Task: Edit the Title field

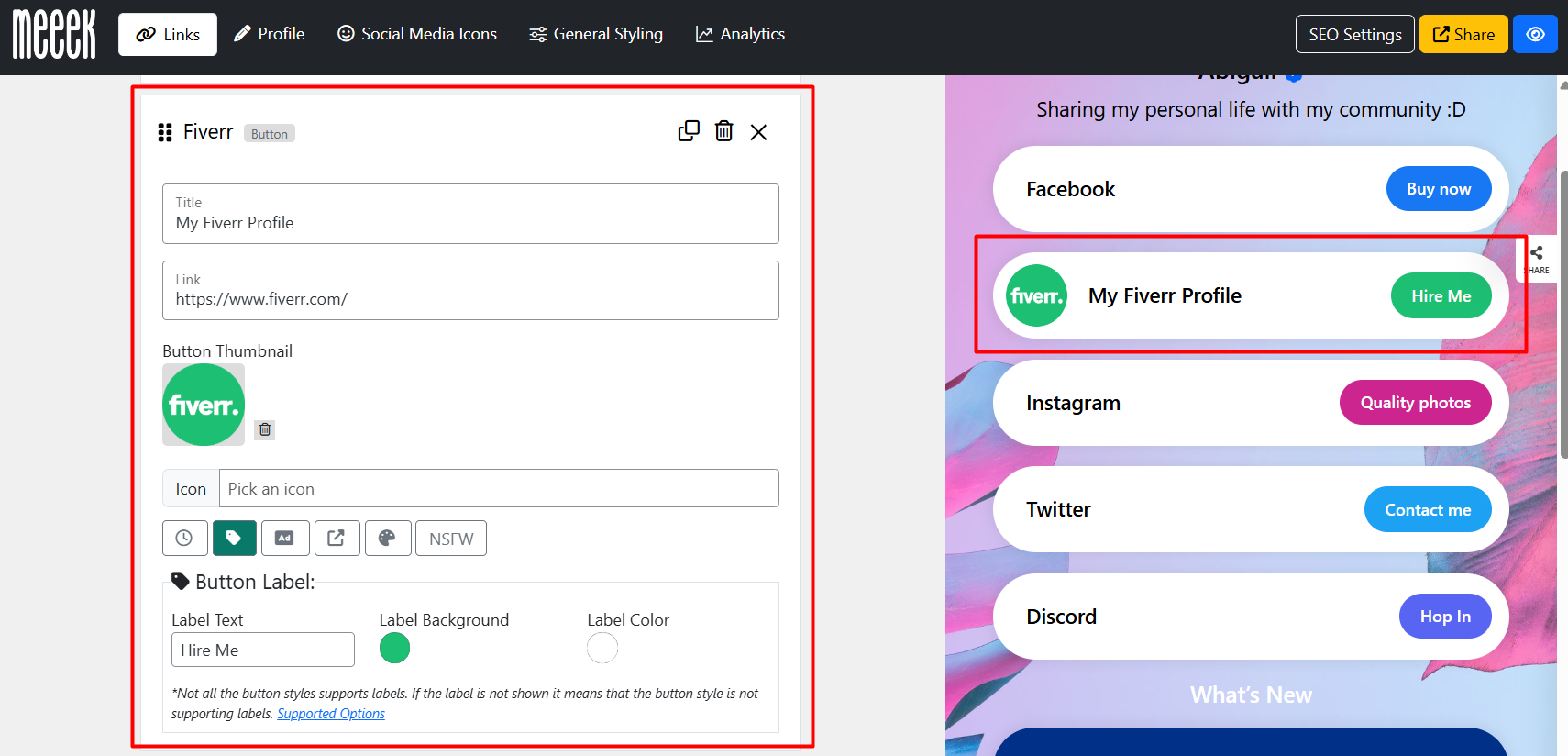Action: [470, 214]
